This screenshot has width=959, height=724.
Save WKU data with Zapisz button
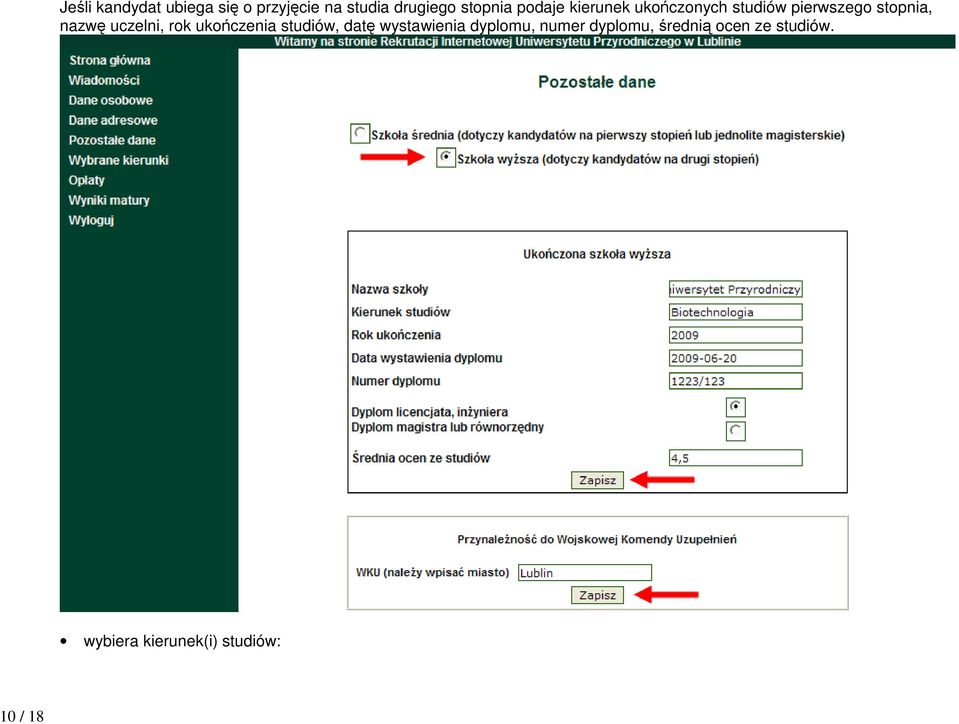point(598,595)
